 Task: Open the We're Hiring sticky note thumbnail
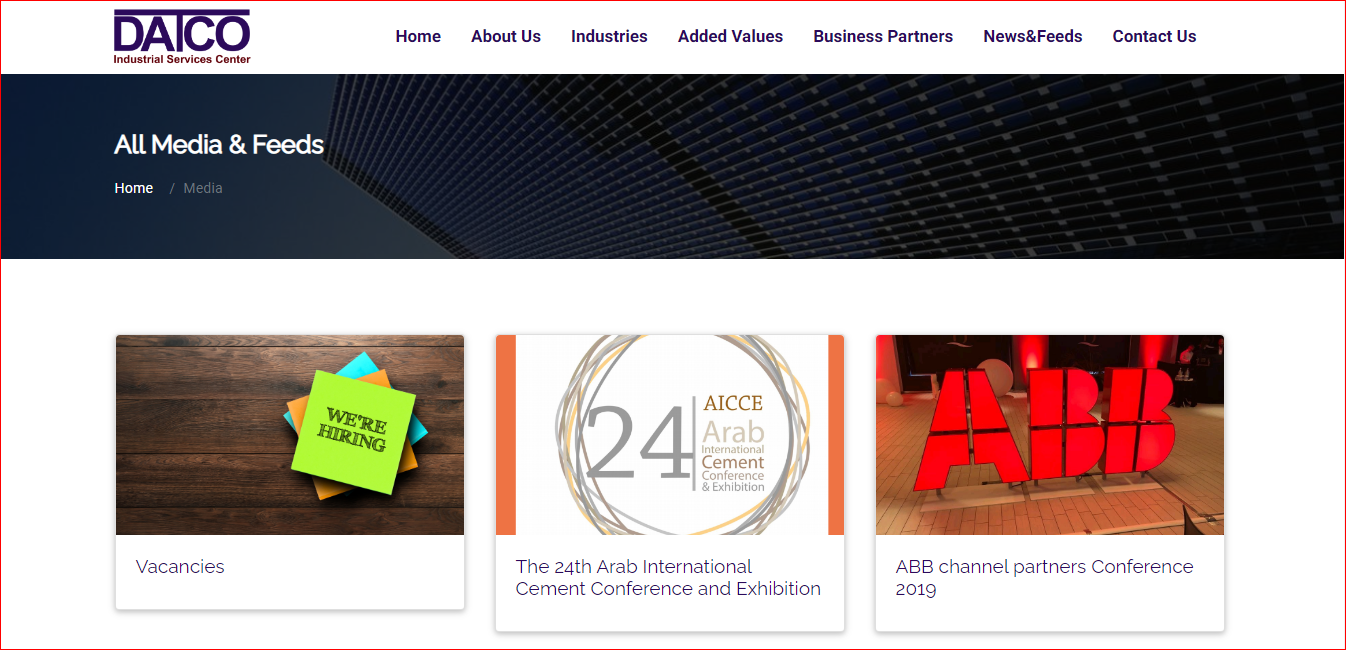point(290,435)
